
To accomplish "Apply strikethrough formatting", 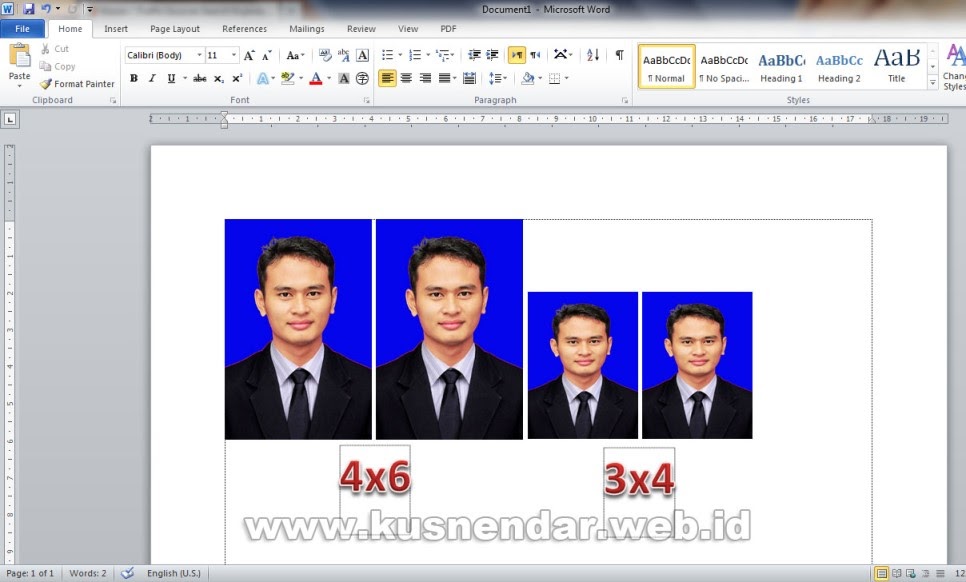I will point(200,78).
